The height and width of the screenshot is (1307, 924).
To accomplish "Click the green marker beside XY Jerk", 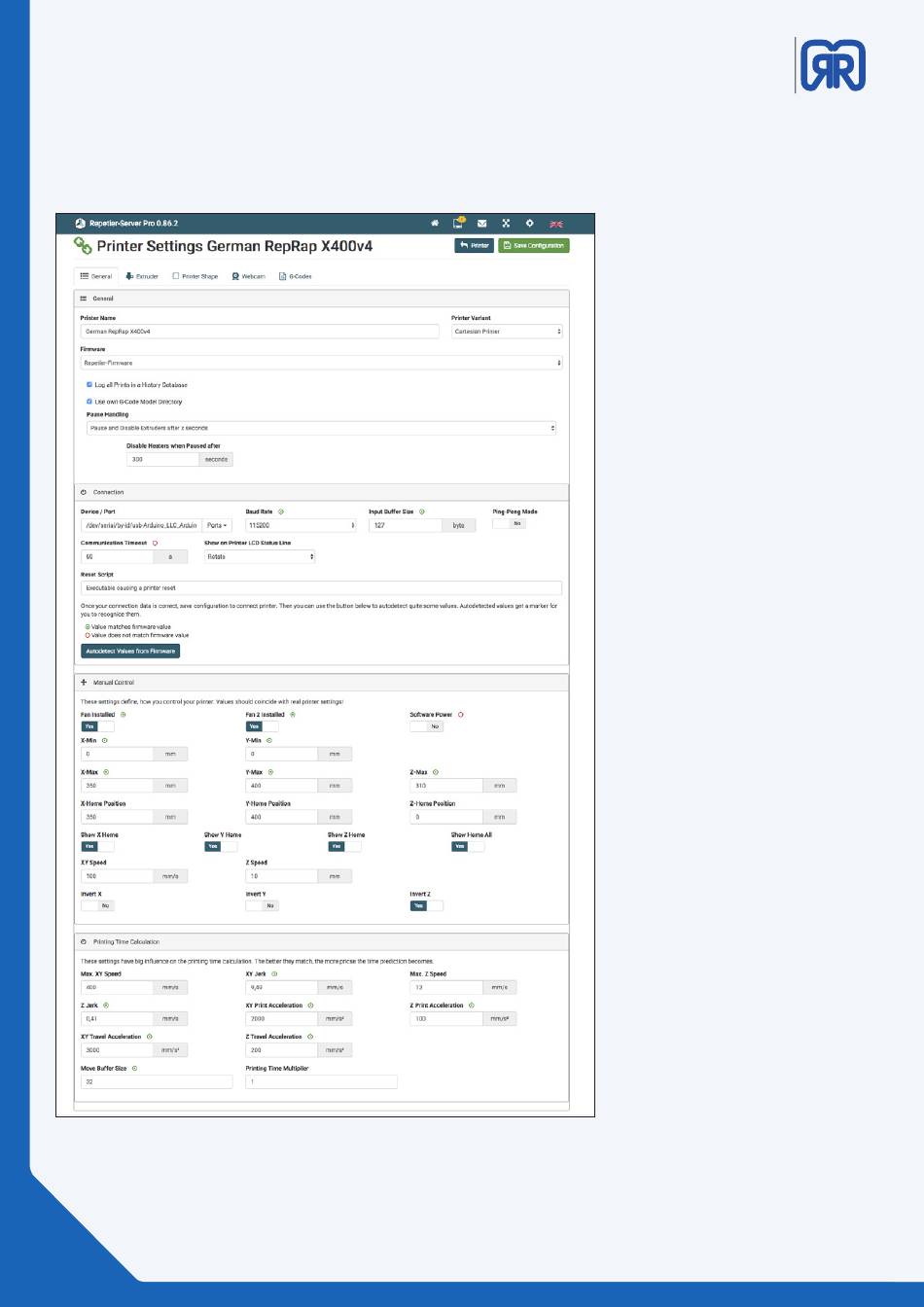I will (274, 973).
